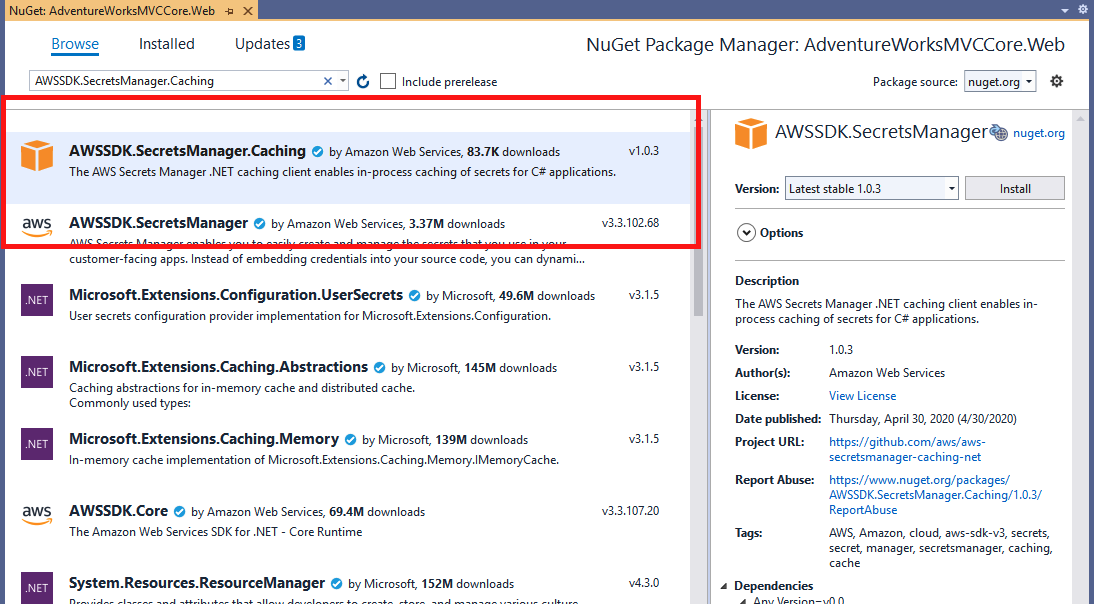Collapse the Options section

point(746,232)
